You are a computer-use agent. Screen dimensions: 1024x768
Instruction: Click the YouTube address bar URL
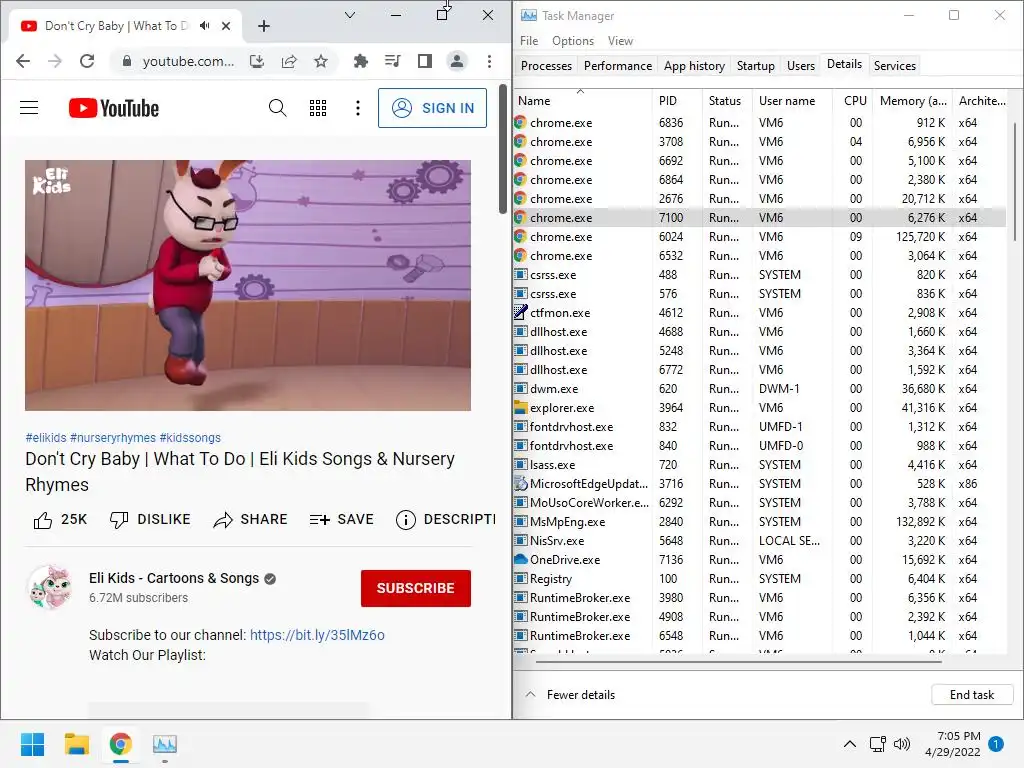(x=188, y=61)
